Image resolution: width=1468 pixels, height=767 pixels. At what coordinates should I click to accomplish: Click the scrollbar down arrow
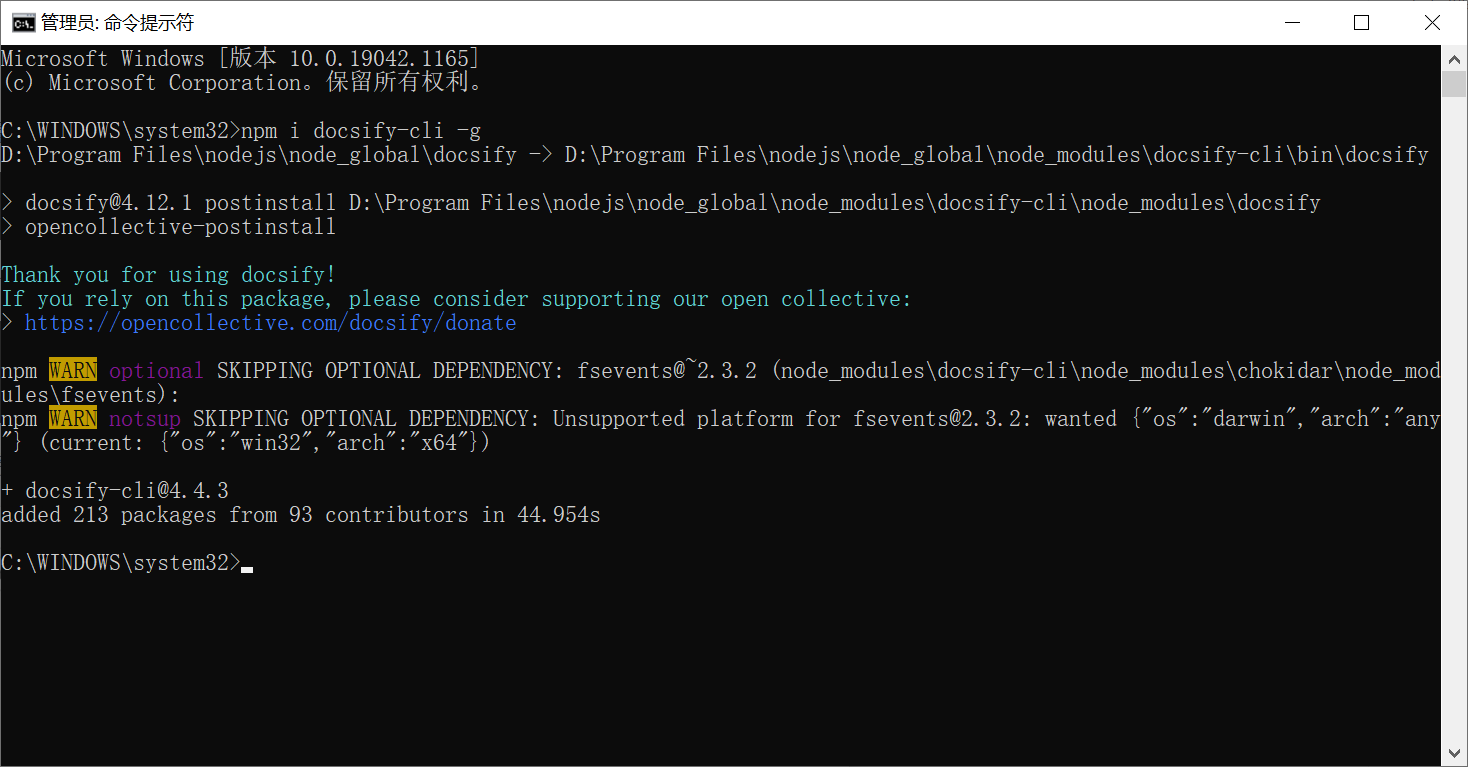1455,753
